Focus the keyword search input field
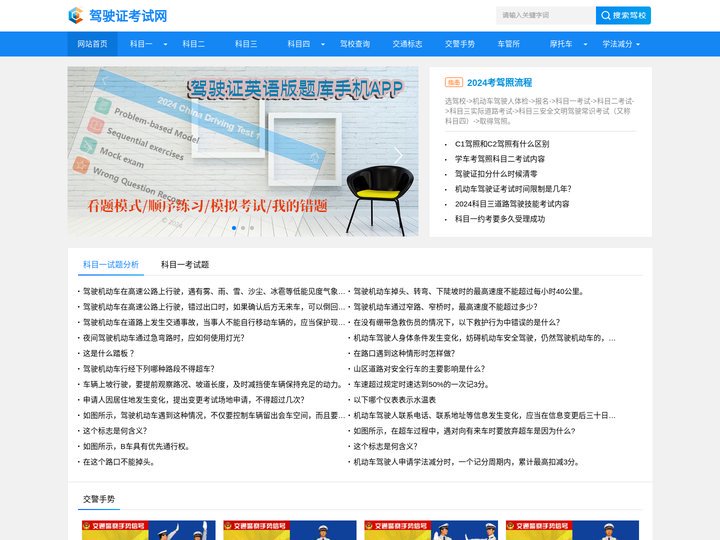 click(x=546, y=15)
